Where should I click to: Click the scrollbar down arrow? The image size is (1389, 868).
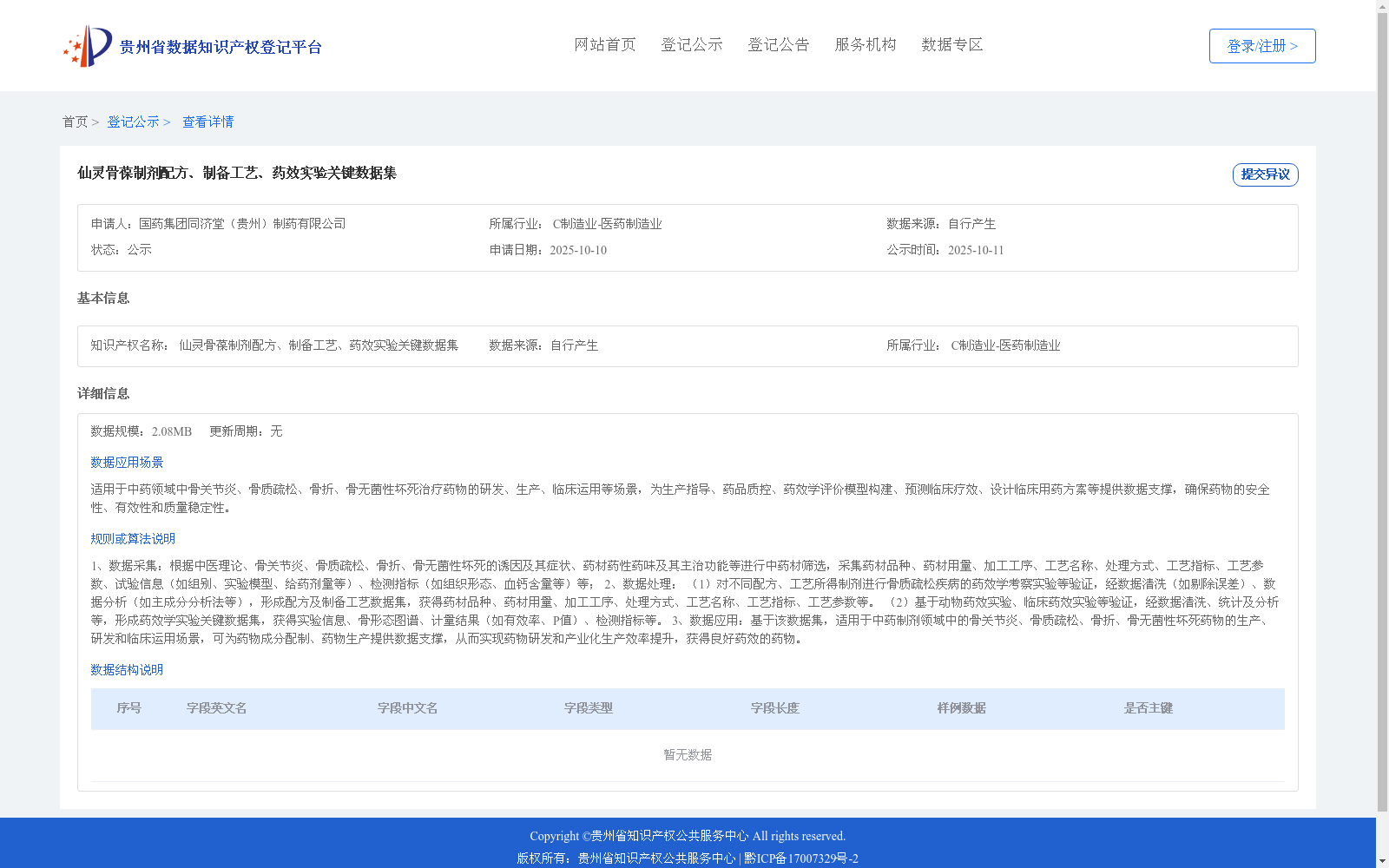pos(1382,861)
